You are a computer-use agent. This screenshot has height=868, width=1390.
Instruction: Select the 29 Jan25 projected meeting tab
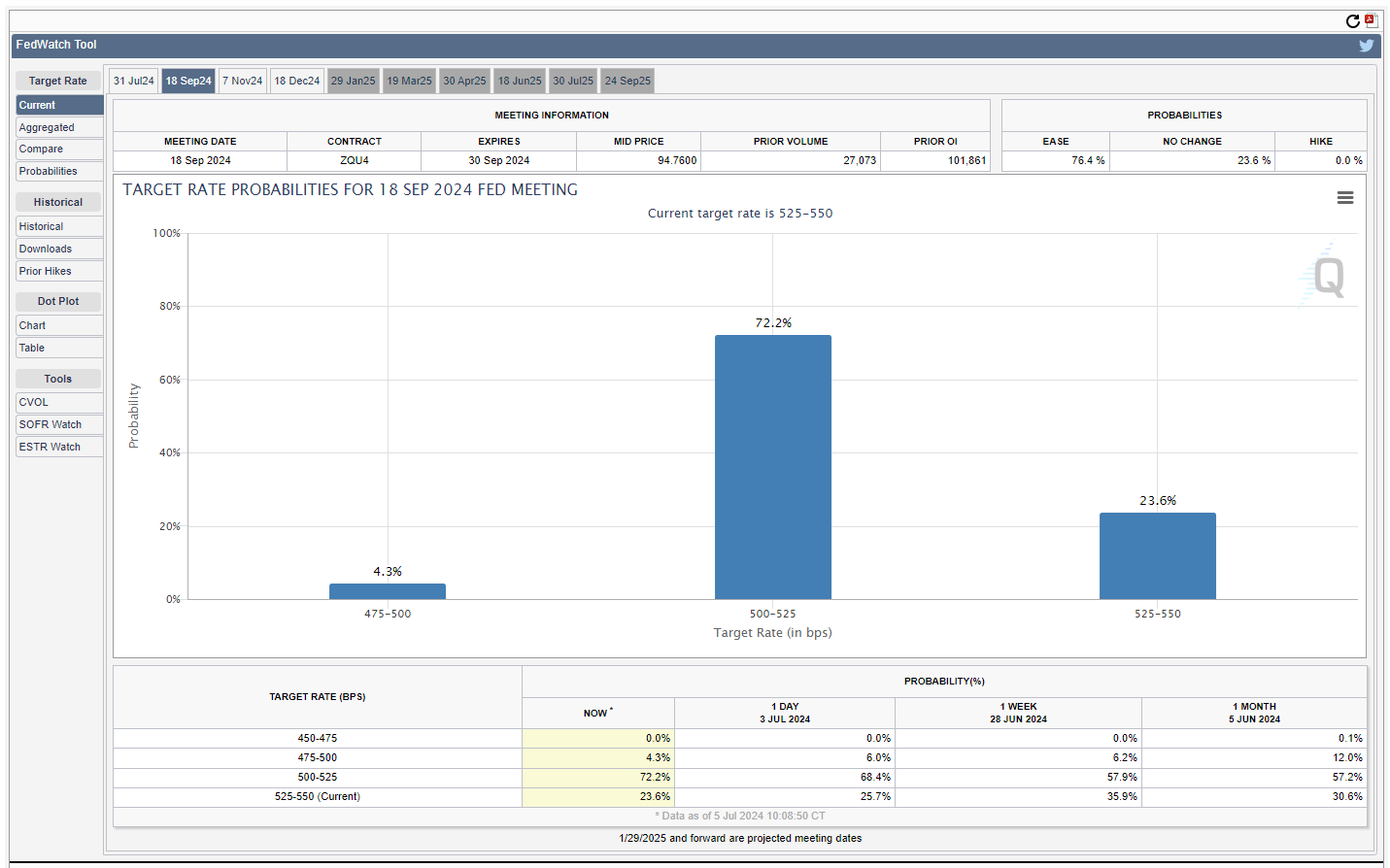coord(353,82)
